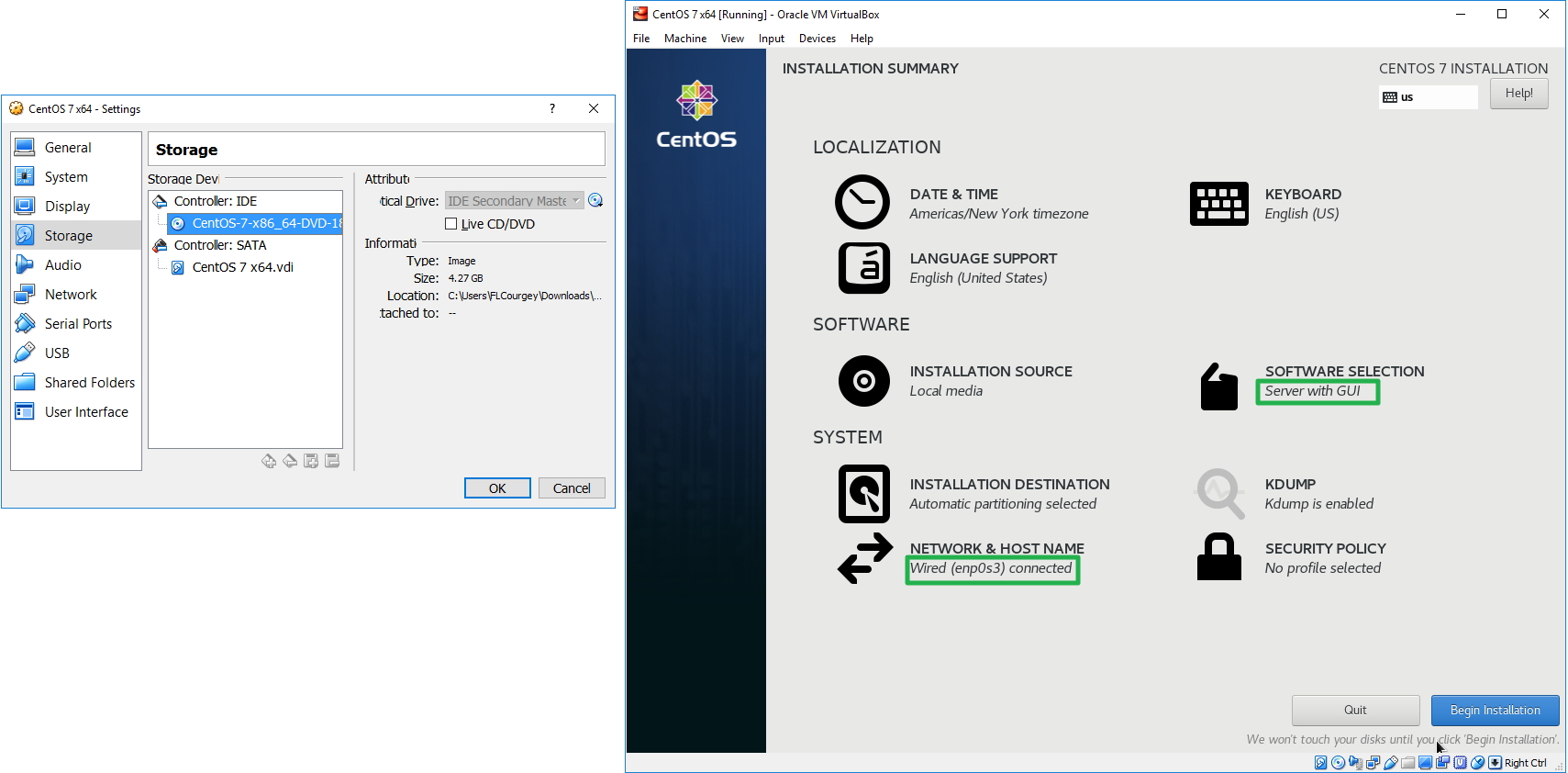The height and width of the screenshot is (773, 1568).
Task: Click the Keyboard layout icon
Action: tap(1218, 203)
